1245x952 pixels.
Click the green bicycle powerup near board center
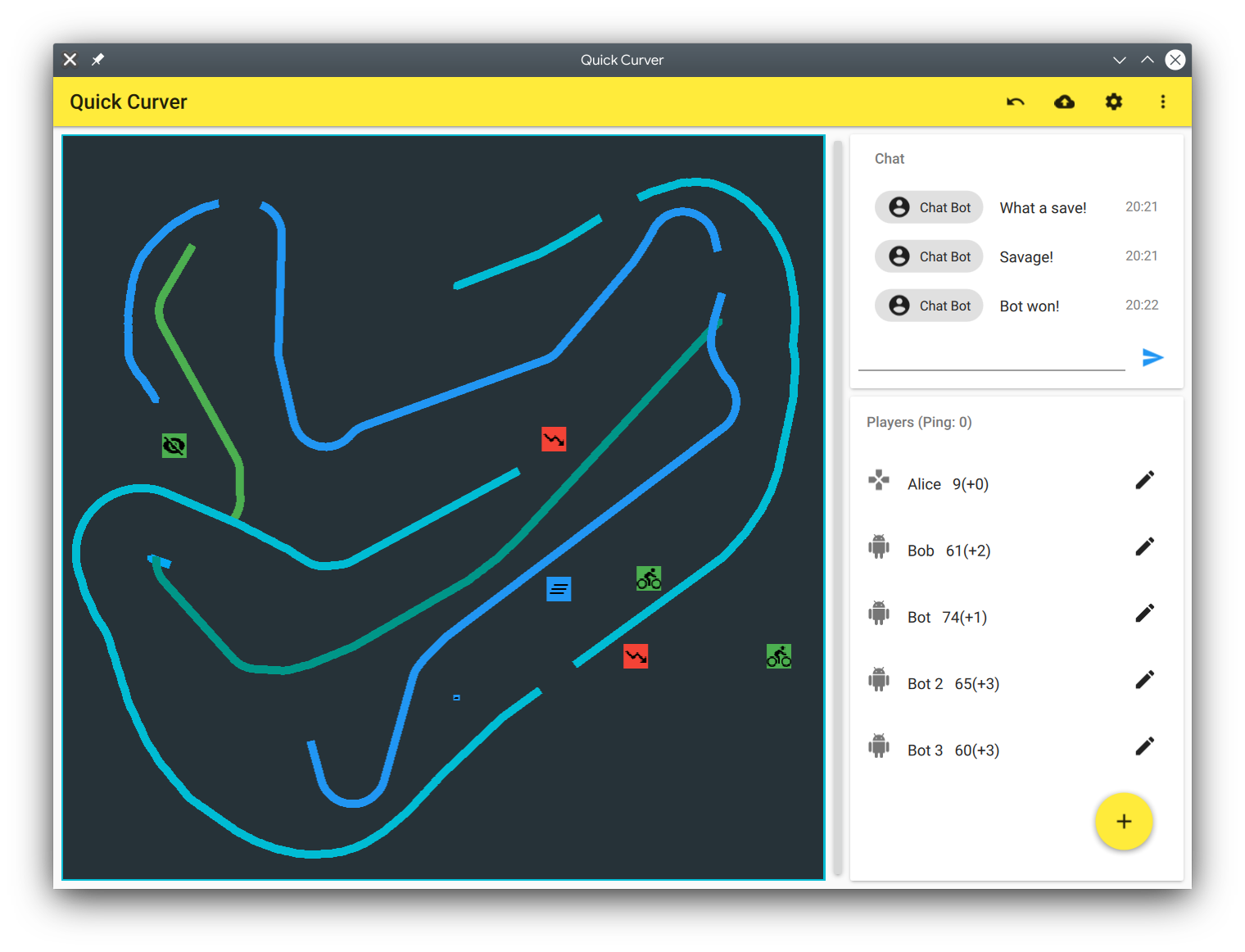[649, 578]
